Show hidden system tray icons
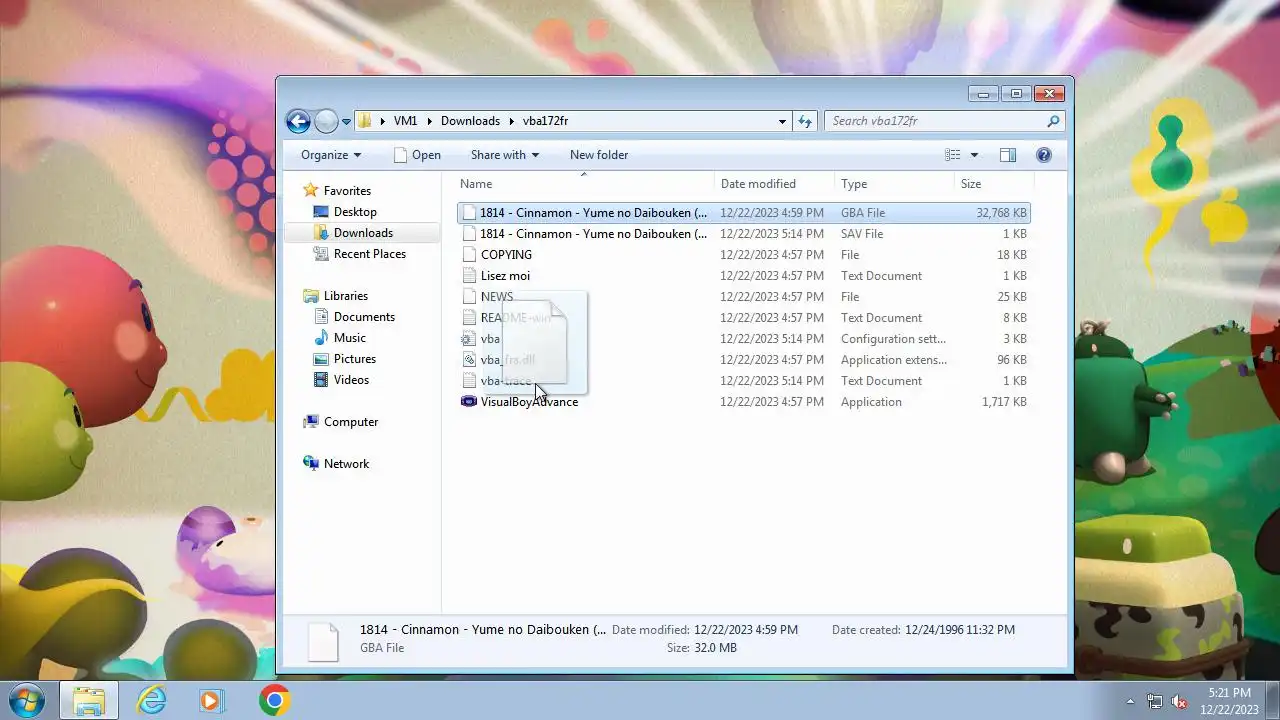Image resolution: width=1280 pixels, height=720 pixels. (x=1131, y=702)
